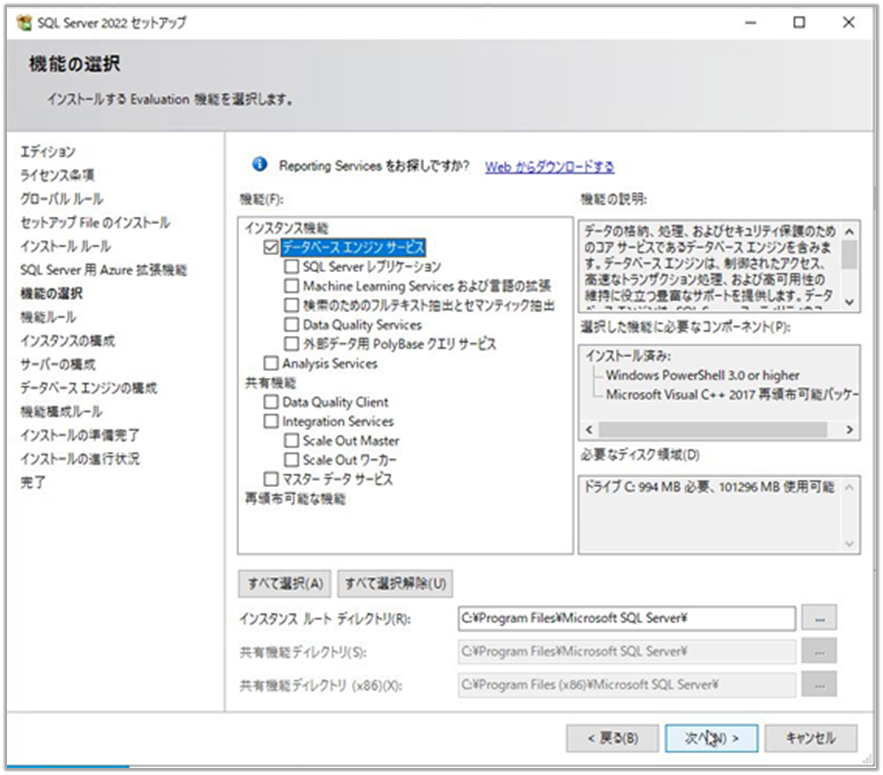Select サーバーの構成 step in sidebar
The height and width of the screenshot is (775, 883).
click(58, 364)
